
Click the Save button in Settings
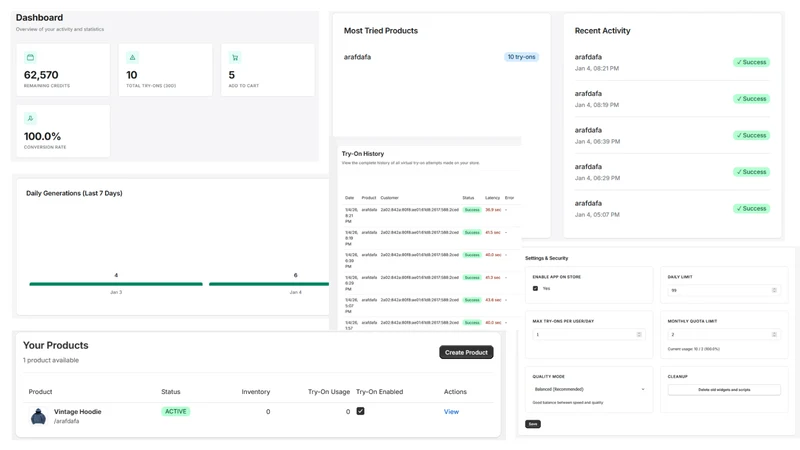[x=533, y=424]
